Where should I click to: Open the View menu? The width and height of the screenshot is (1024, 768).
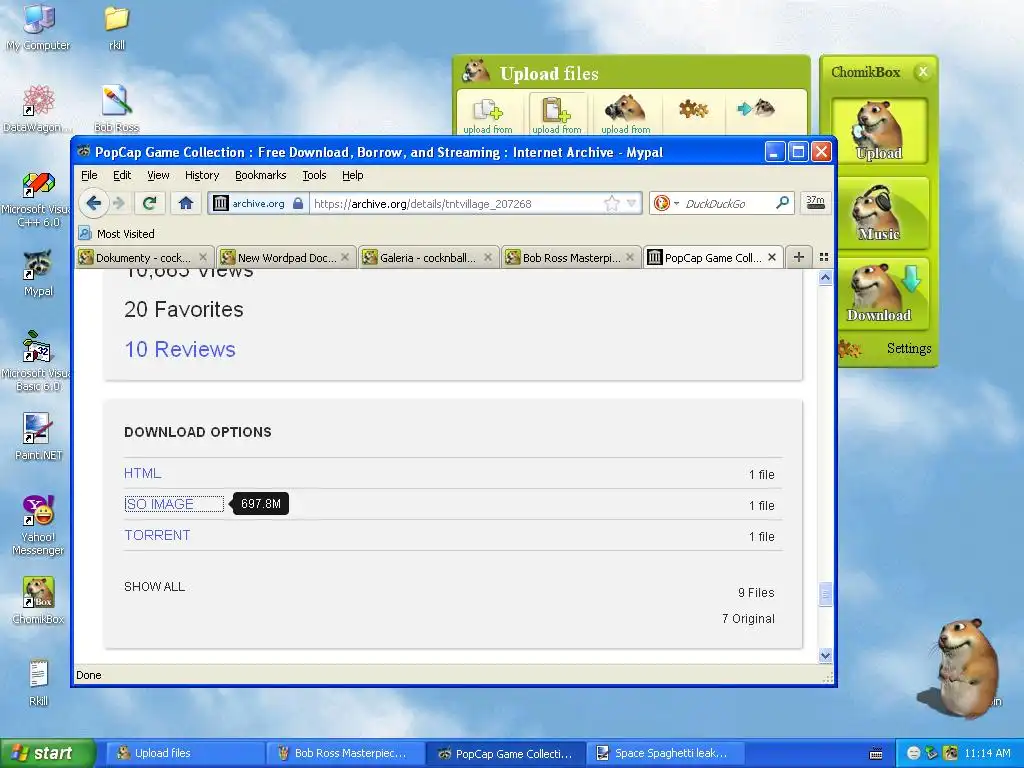158,175
